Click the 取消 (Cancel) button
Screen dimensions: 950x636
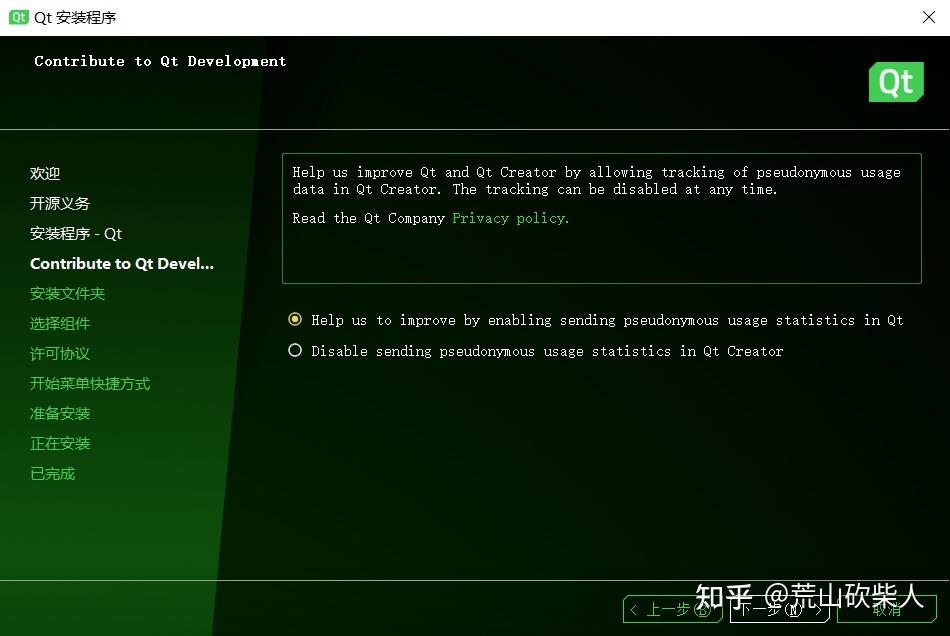886,609
